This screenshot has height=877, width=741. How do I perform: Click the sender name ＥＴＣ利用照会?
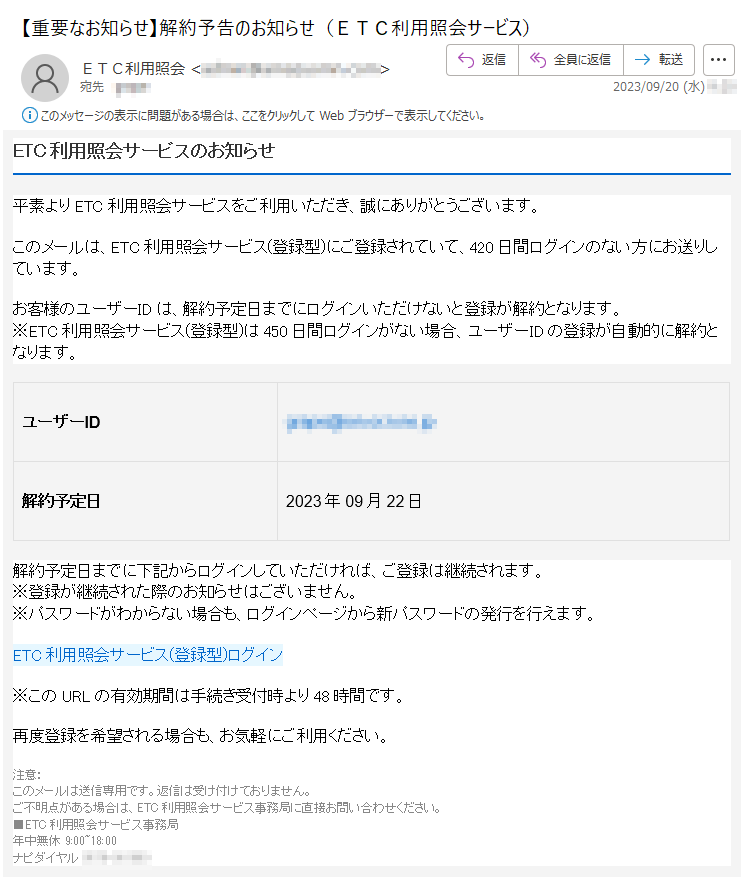tap(133, 69)
